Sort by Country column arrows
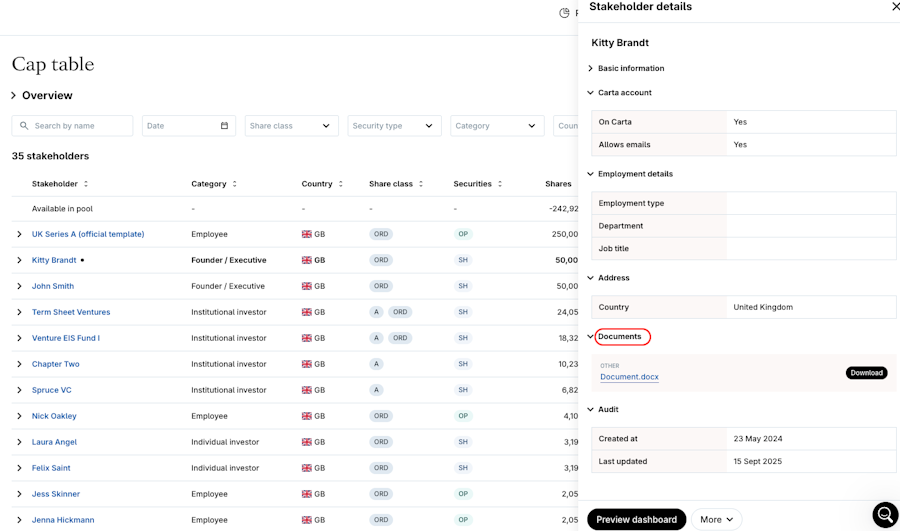 (x=341, y=184)
